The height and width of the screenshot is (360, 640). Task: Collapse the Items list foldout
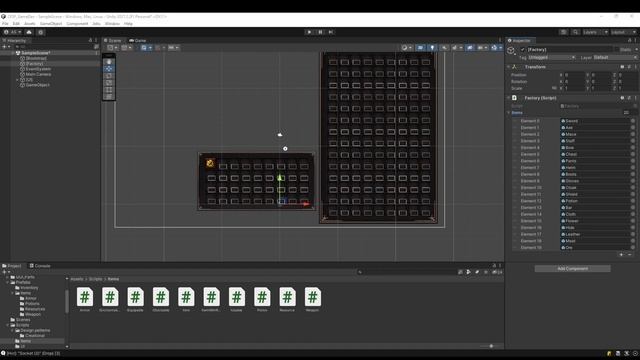pyautogui.click(x=509, y=113)
